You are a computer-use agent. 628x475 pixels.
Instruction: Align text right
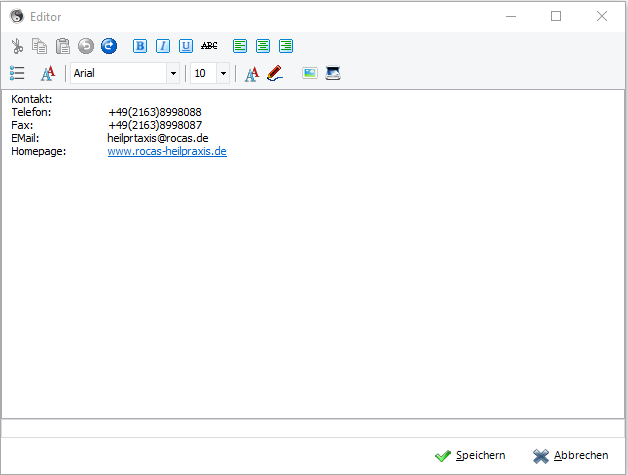(286, 46)
